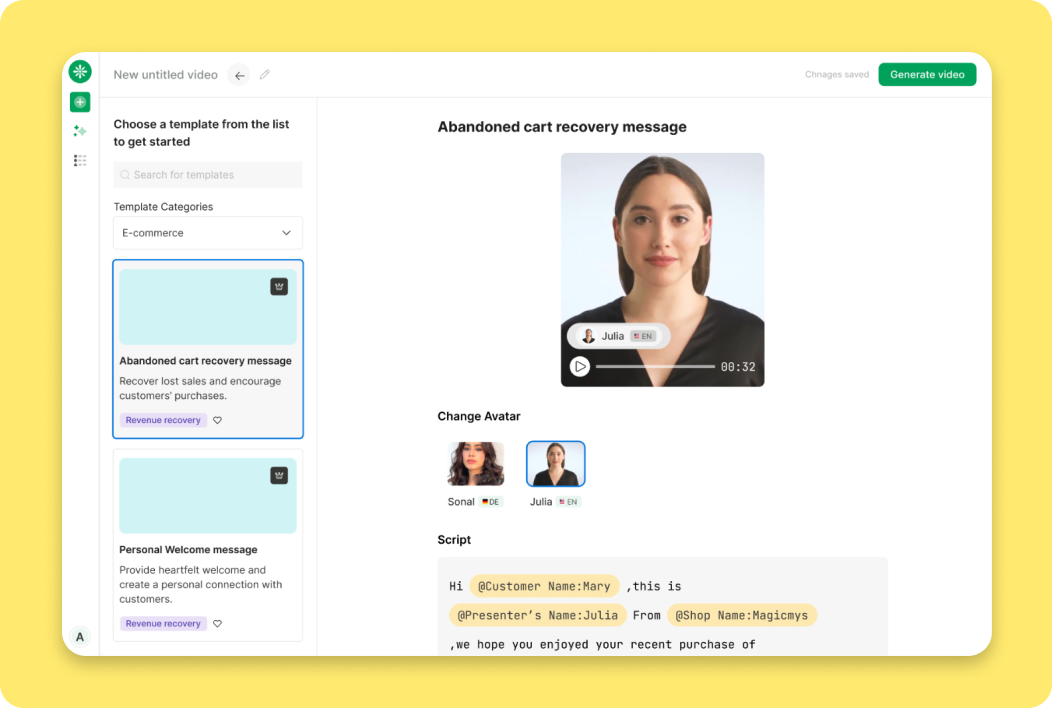1052x708 pixels.
Task: Favorite the Personal Welcome message template
Action: point(218,624)
